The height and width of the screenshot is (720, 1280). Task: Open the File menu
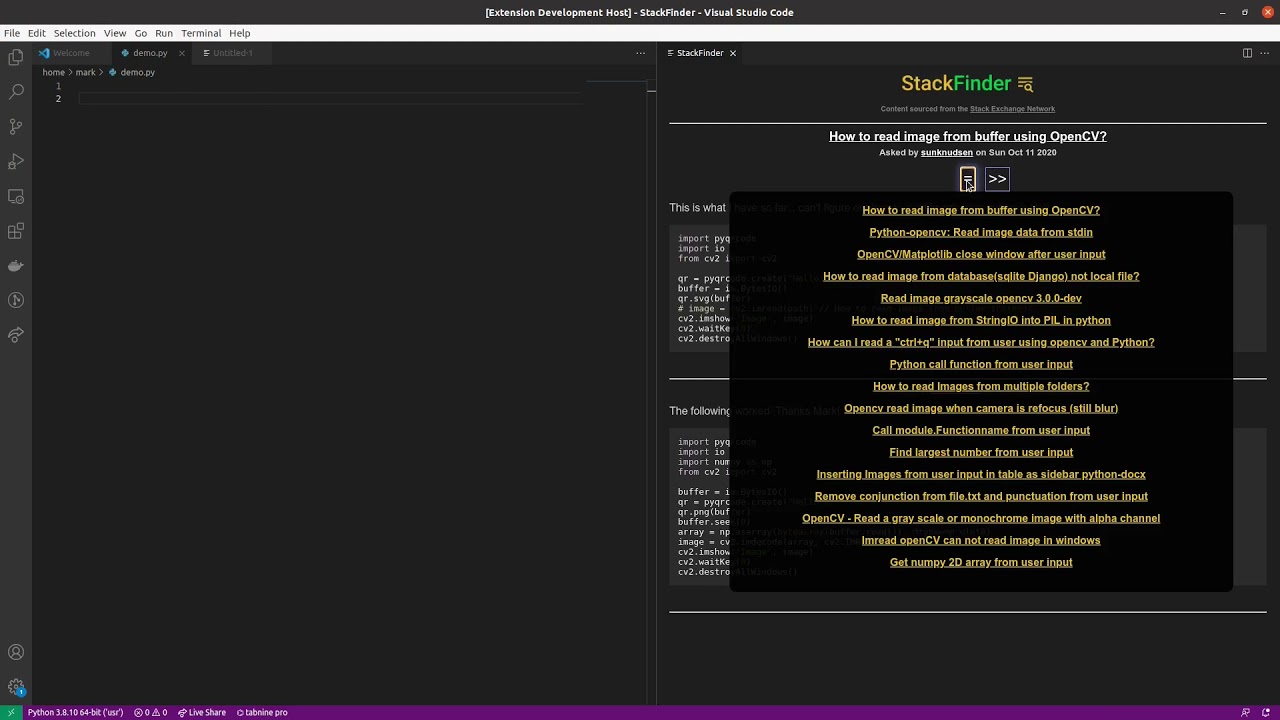12,33
